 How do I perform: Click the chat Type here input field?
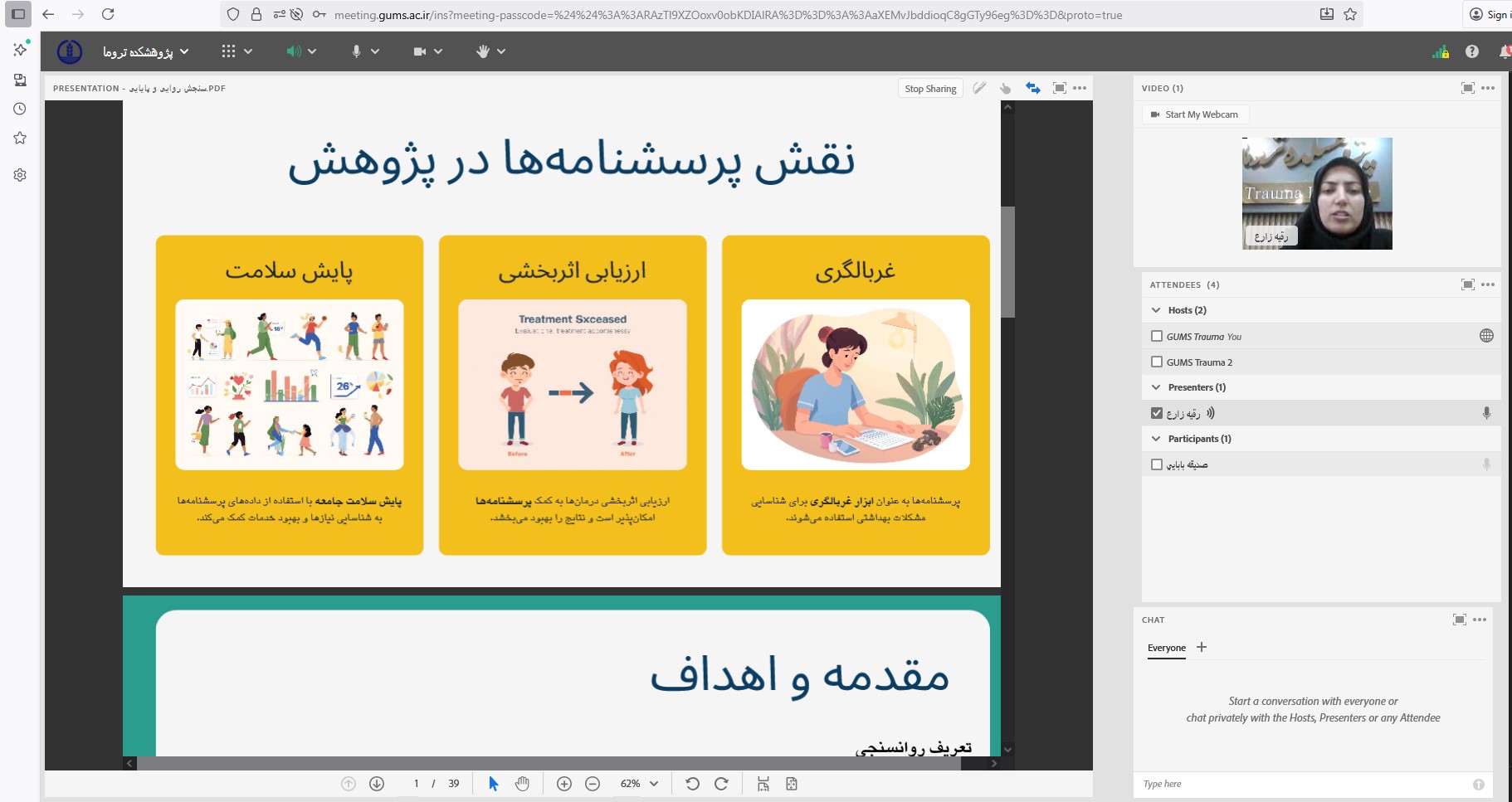1303,784
